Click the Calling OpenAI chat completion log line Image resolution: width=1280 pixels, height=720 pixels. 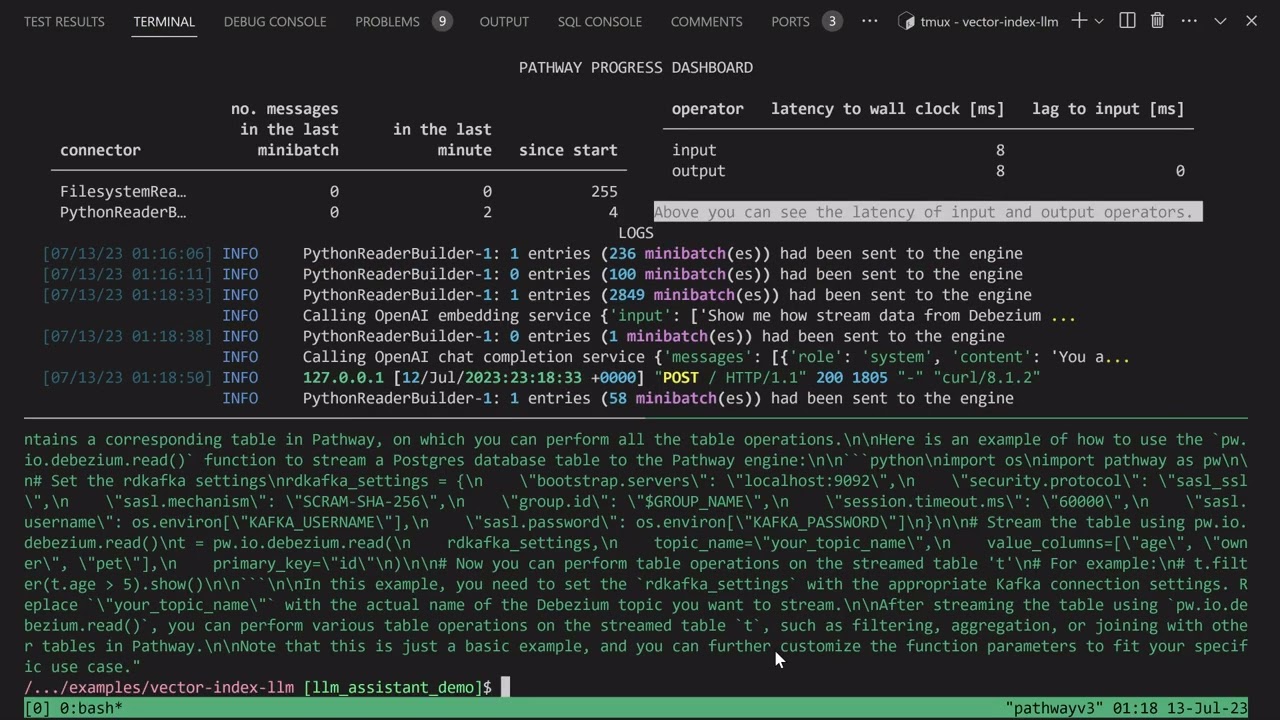(x=716, y=357)
